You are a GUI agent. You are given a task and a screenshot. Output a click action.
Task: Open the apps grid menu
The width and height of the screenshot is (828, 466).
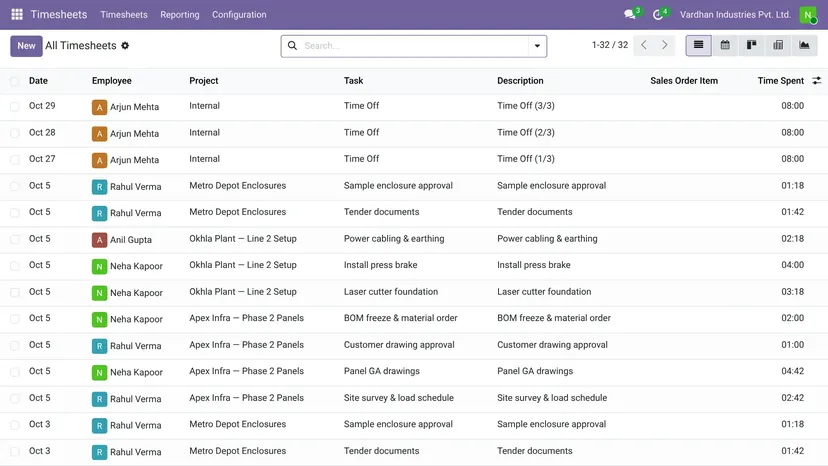(x=17, y=14)
